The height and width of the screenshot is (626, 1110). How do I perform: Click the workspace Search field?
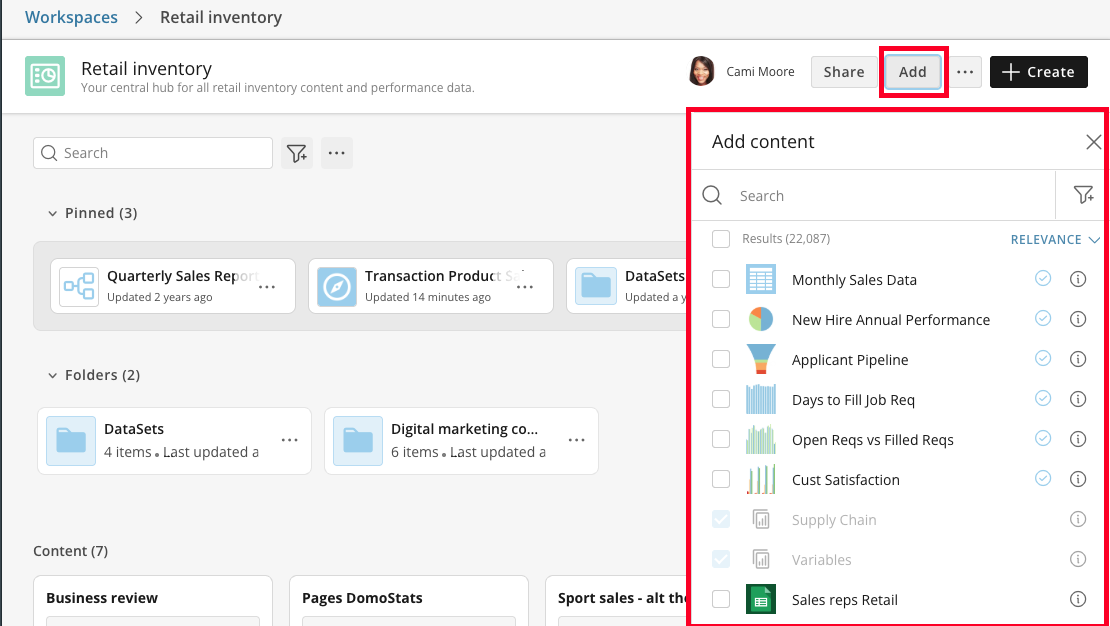(153, 153)
